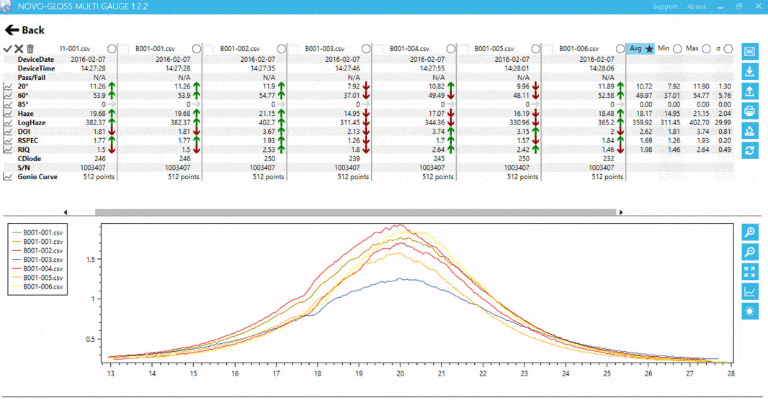The height and width of the screenshot is (400, 768).
Task: Click the fit-to-screen graph icon
Action: point(750,271)
